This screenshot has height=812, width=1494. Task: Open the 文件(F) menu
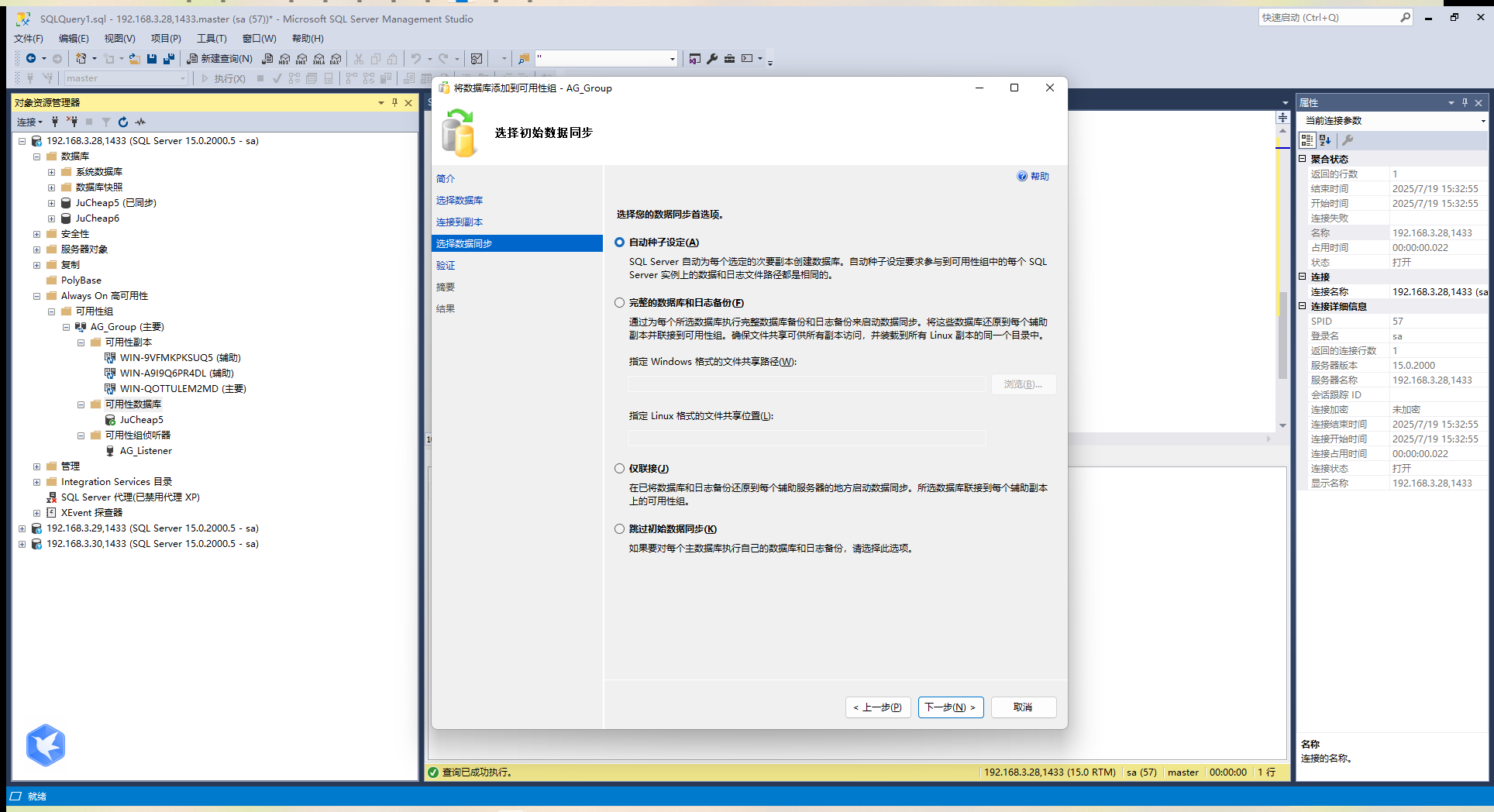(29, 38)
